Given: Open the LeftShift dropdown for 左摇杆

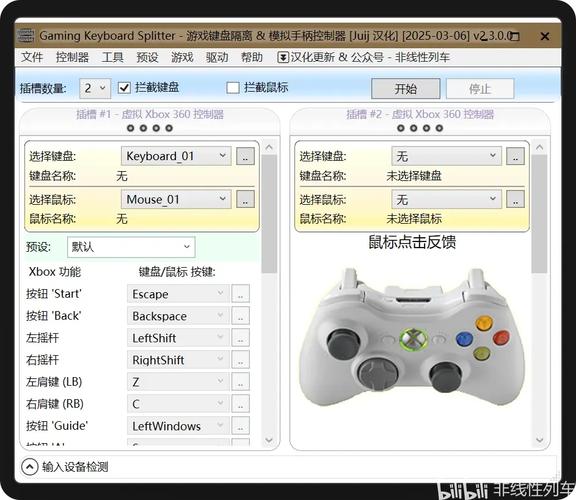Looking at the screenshot, I should click(x=178, y=338).
